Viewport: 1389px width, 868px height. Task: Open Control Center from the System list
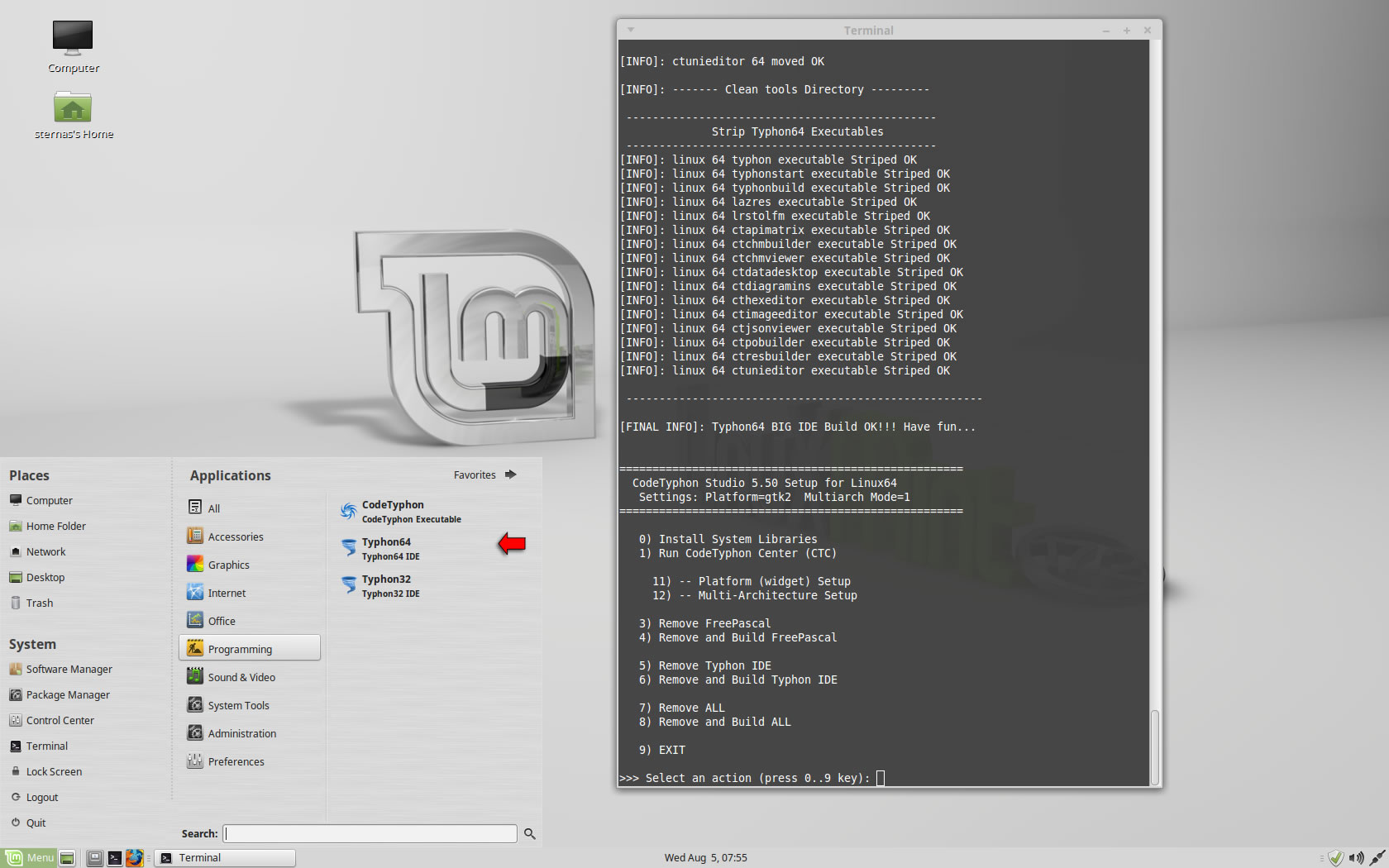[x=51, y=720]
